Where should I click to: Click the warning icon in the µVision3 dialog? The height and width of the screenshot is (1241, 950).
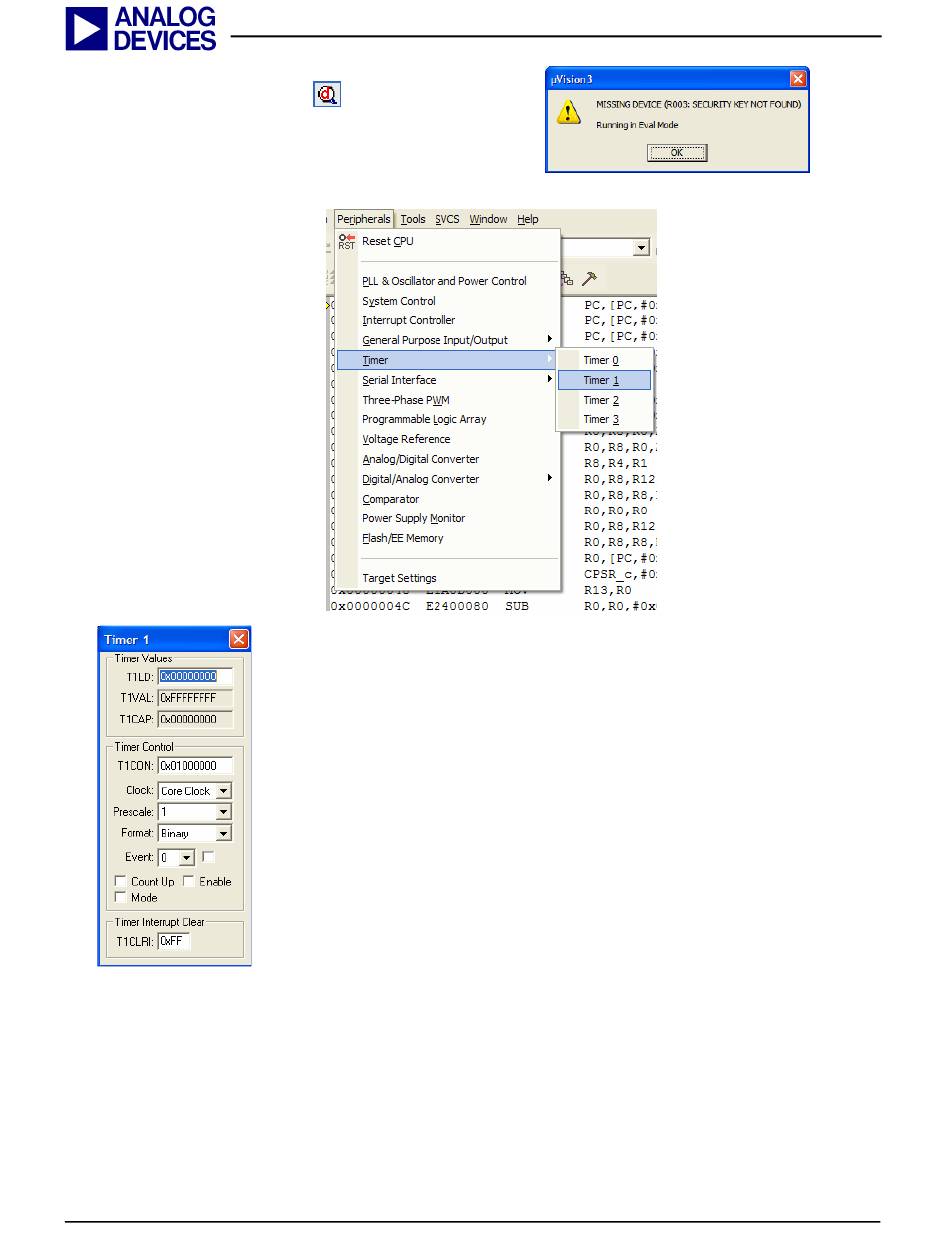[569, 113]
